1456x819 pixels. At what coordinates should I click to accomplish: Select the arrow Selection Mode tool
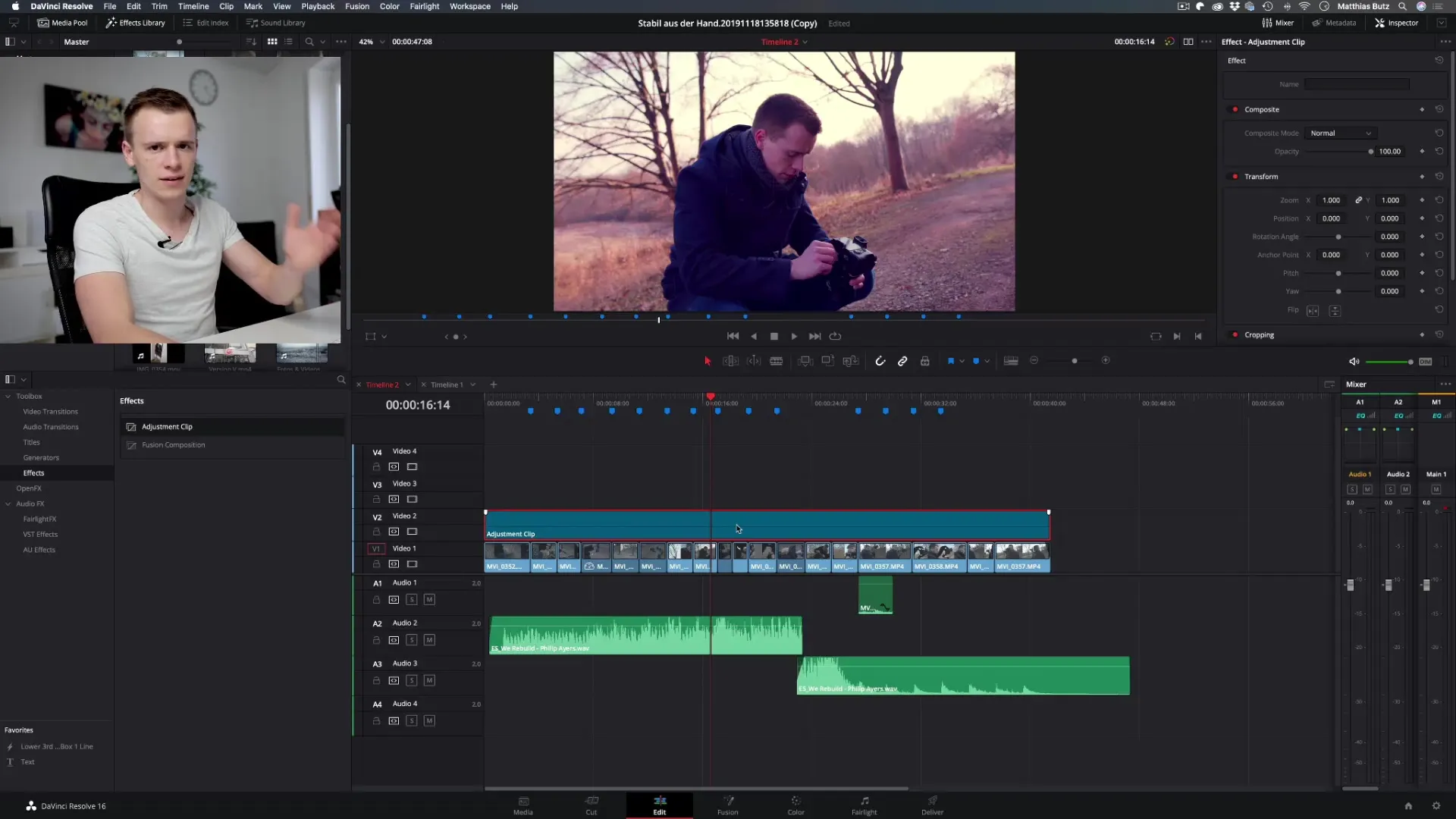pos(708,361)
